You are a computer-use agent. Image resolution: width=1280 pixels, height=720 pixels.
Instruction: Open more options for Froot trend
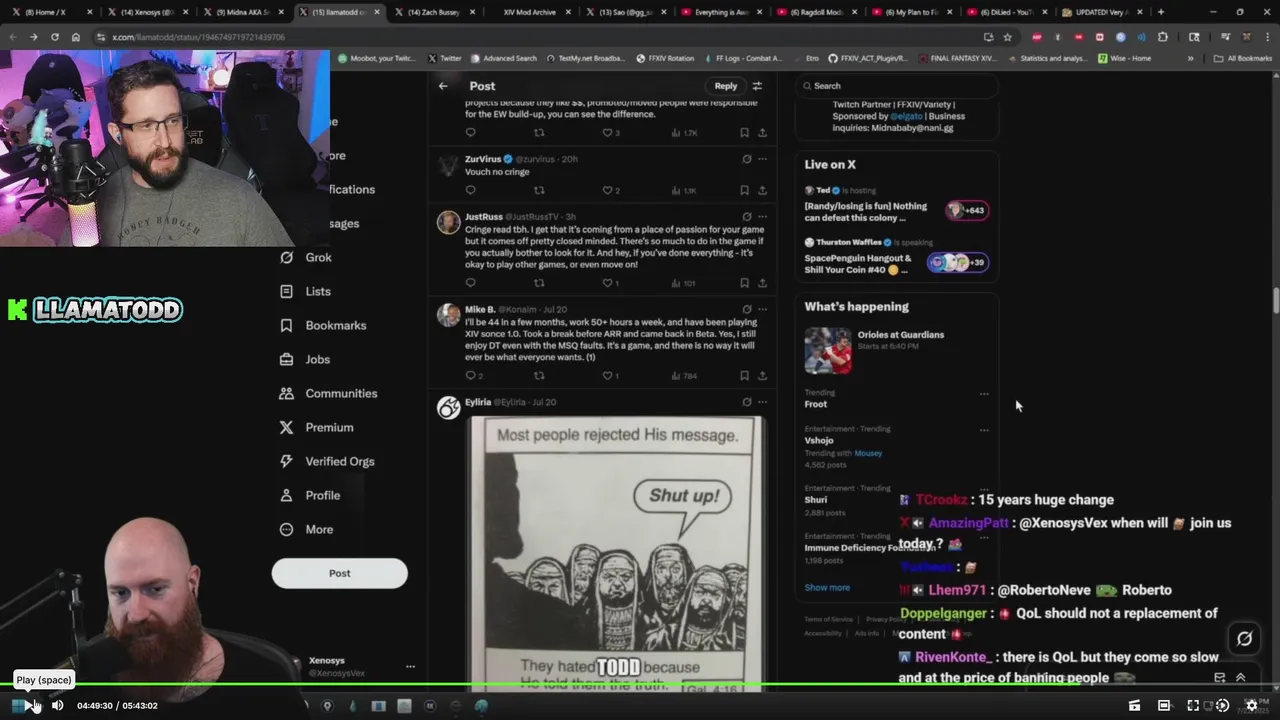(984, 394)
